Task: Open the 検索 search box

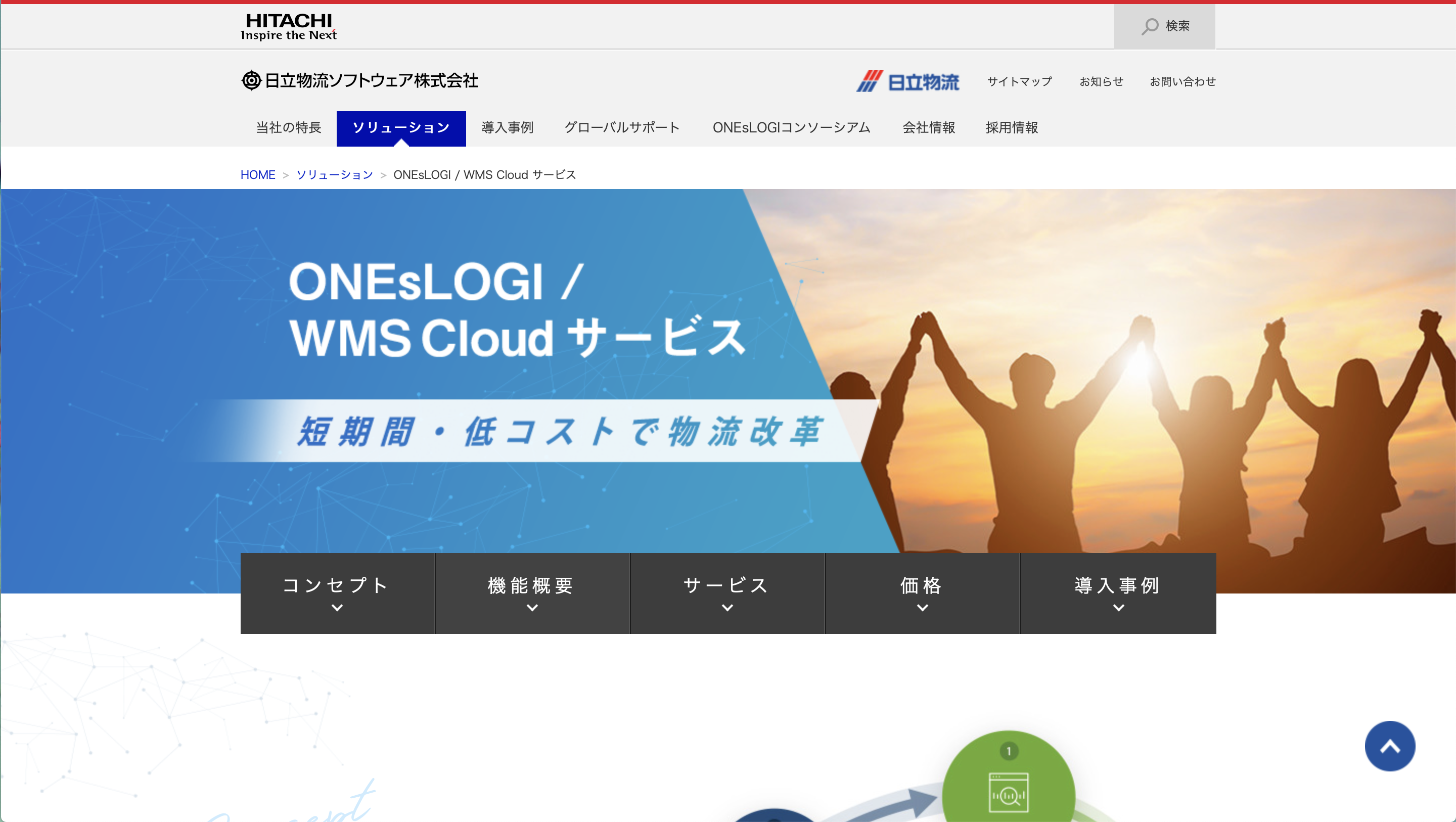Action: point(1164,26)
